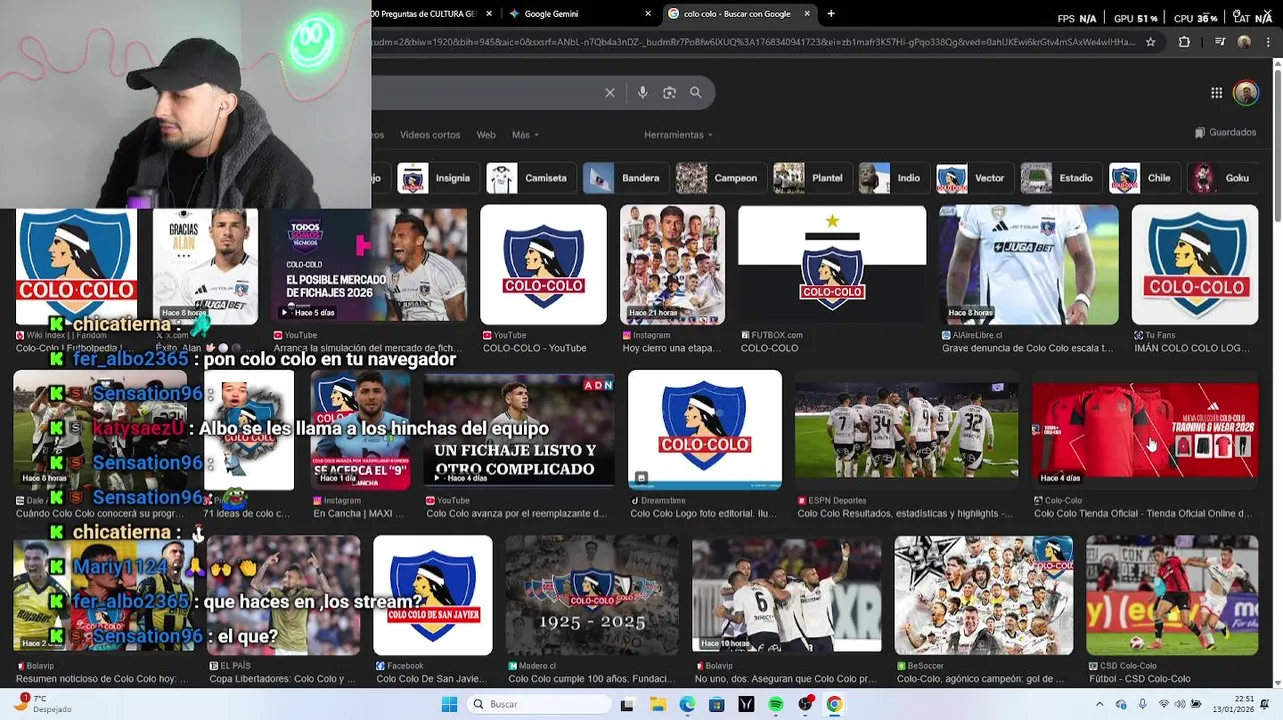This screenshot has width=1283, height=720.
Task: Close the colo colo search tab
Action: pyautogui.click(x=805, y=14)
